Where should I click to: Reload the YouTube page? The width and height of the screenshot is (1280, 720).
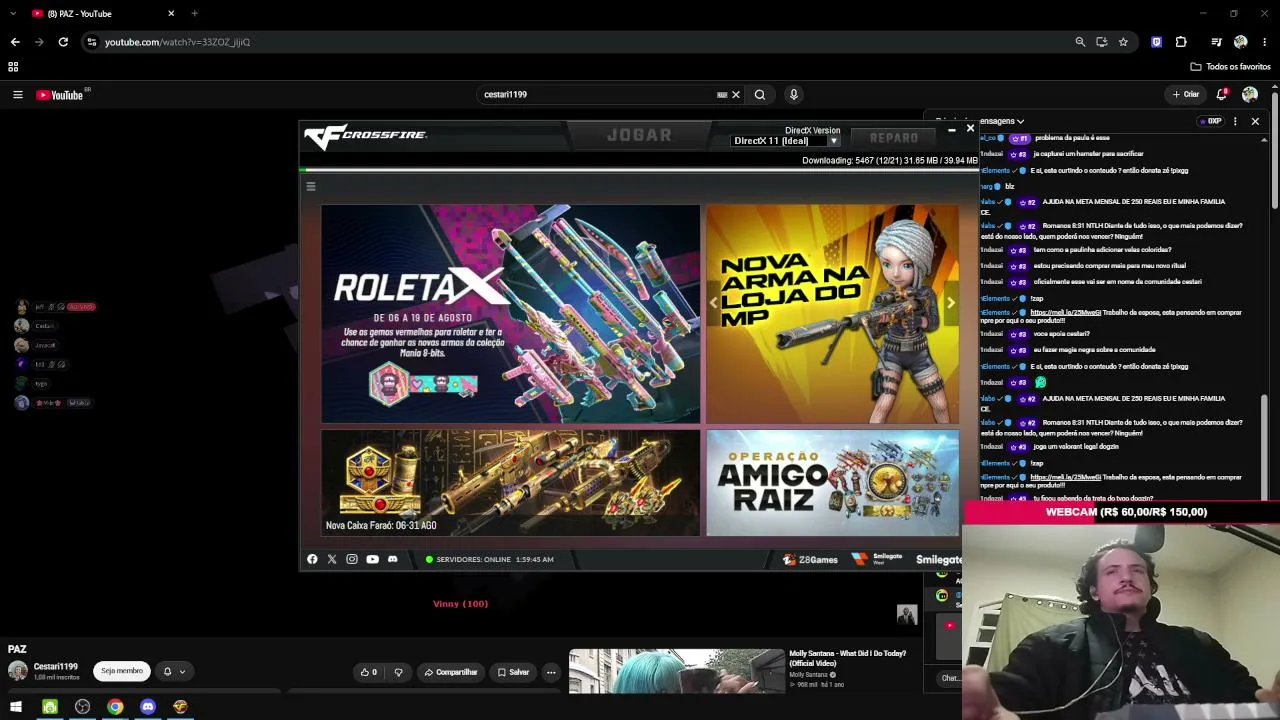coord(63,42)
